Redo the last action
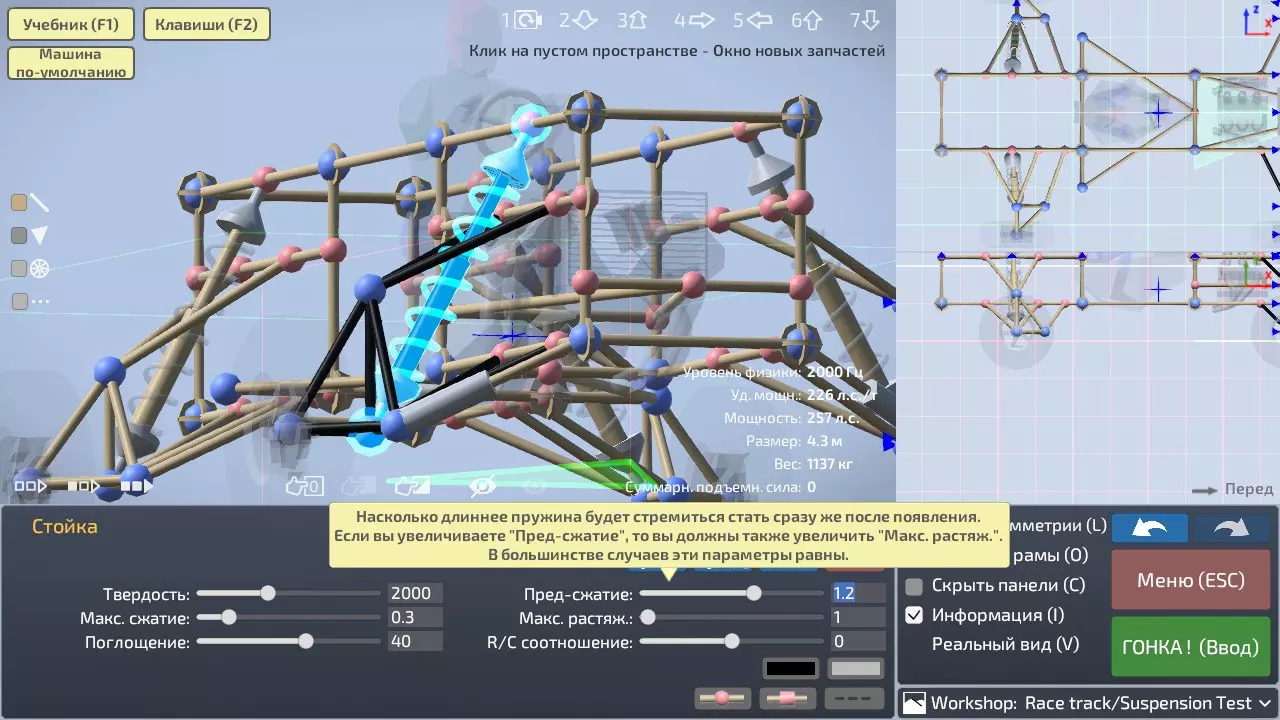Image resolution: width=1280 pixels, height=720 pixels. (x=1233, y=527)
